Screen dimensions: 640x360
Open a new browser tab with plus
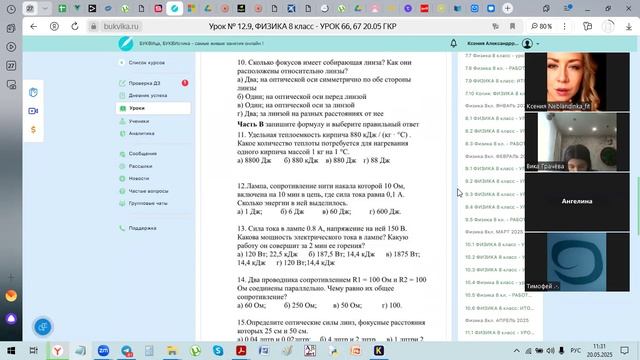(x=507, y=8)
